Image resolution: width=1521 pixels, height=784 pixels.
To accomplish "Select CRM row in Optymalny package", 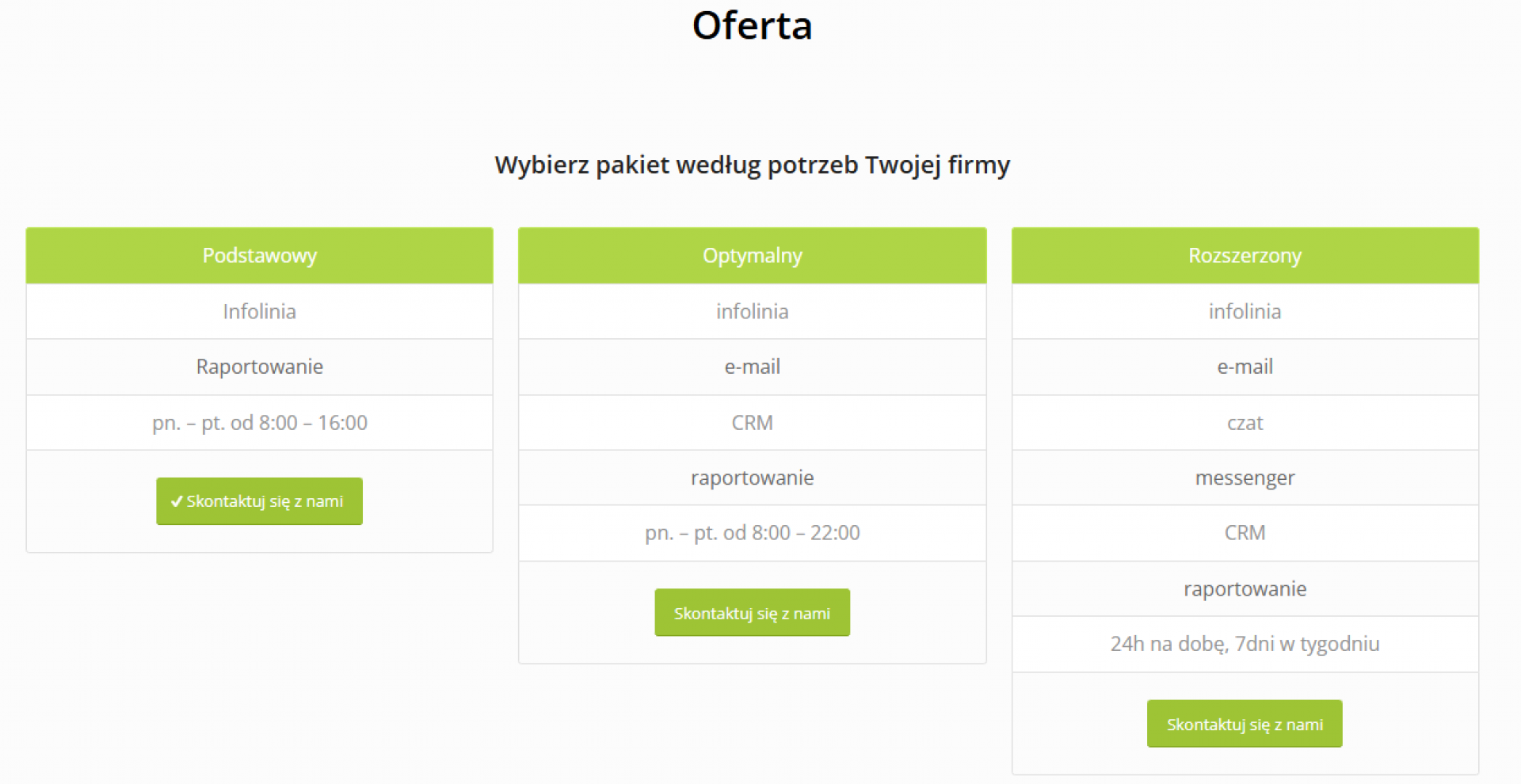I will pos(752,422).
